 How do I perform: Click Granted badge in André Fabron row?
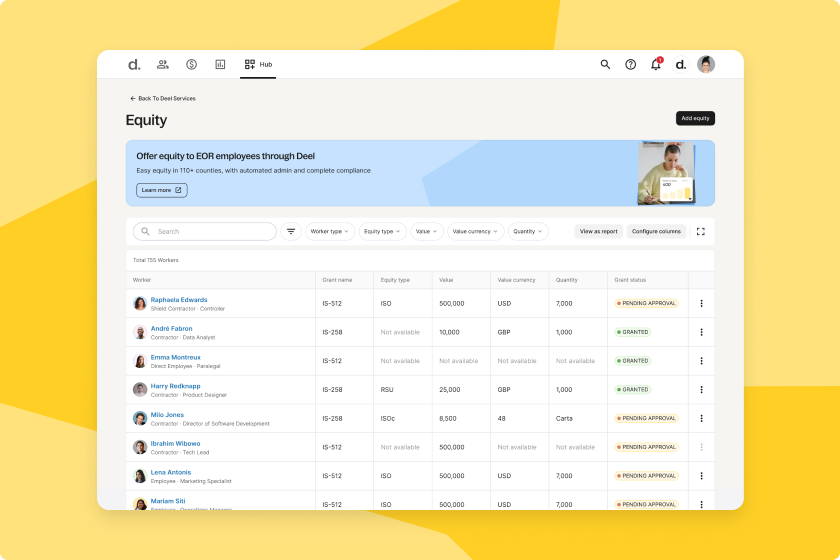[x=633, y=332]
